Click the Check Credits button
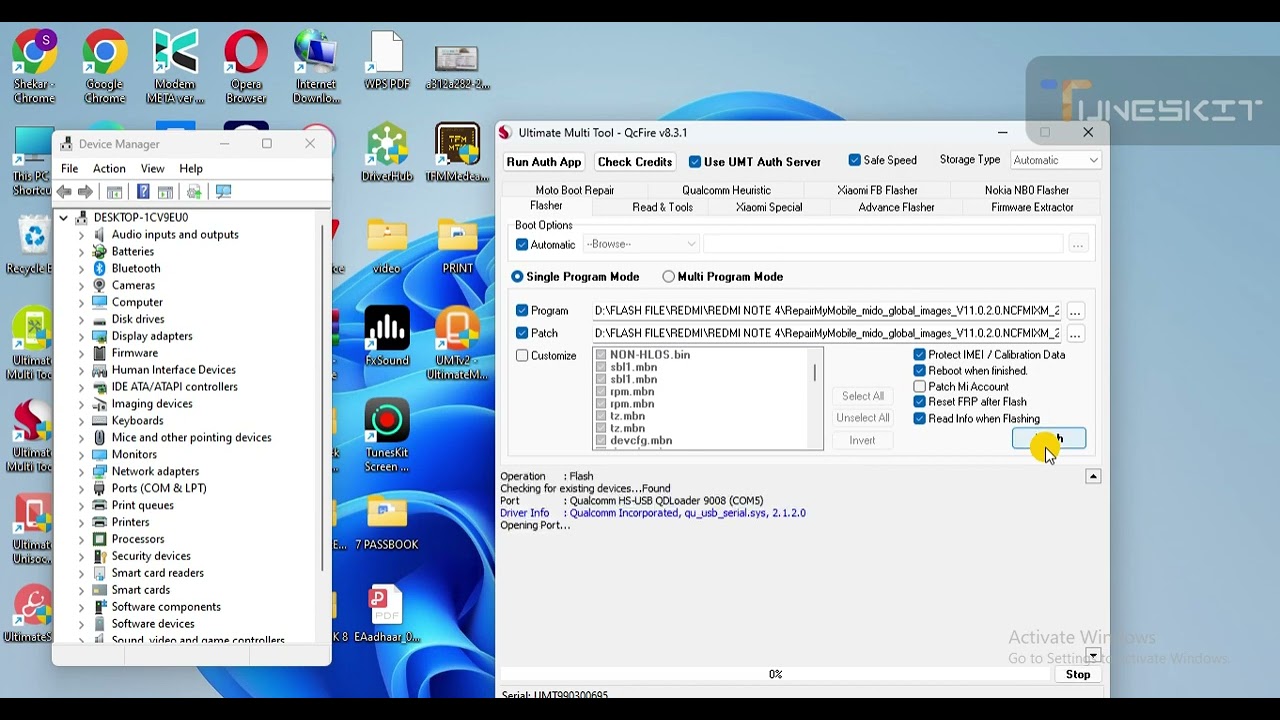 coord(635,162)
